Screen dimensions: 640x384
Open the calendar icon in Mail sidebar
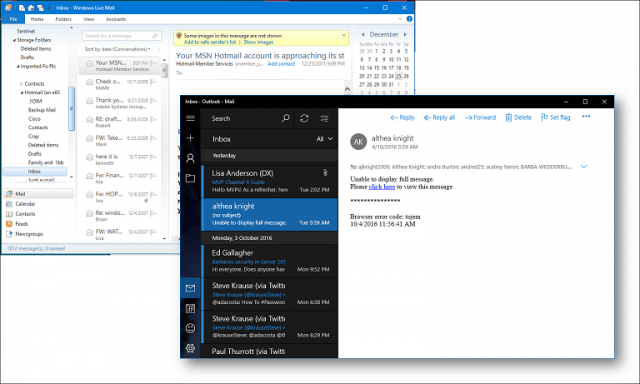pos(190,309)
